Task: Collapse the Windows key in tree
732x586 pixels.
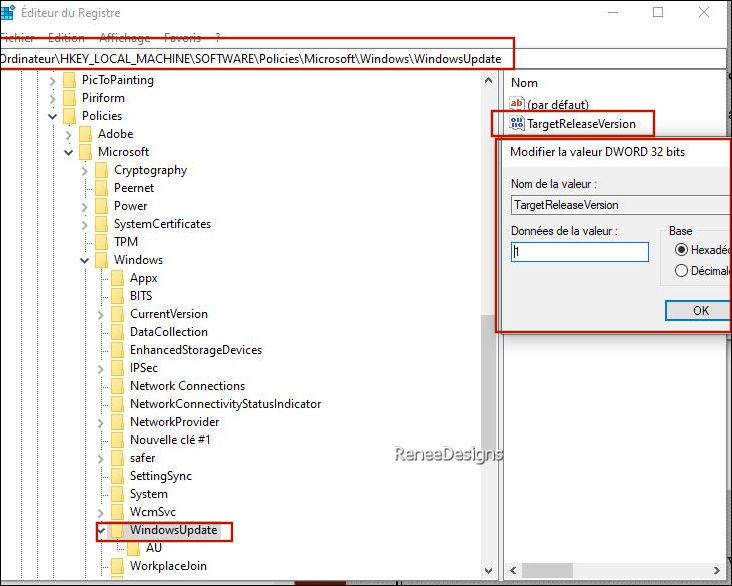Action: [x=84, y=261]
